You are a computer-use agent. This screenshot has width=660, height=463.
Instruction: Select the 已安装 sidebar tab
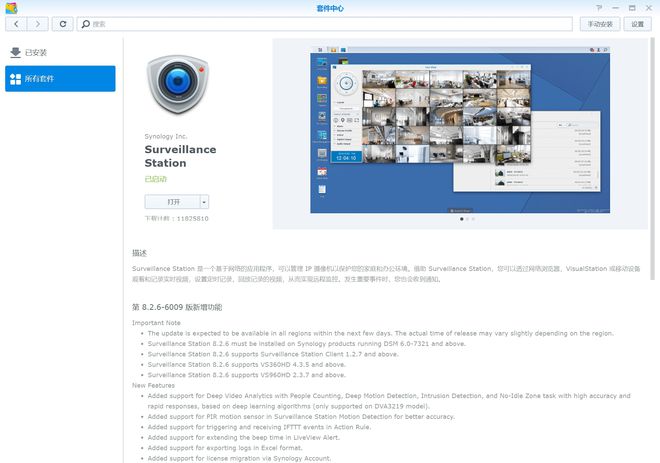60,52
